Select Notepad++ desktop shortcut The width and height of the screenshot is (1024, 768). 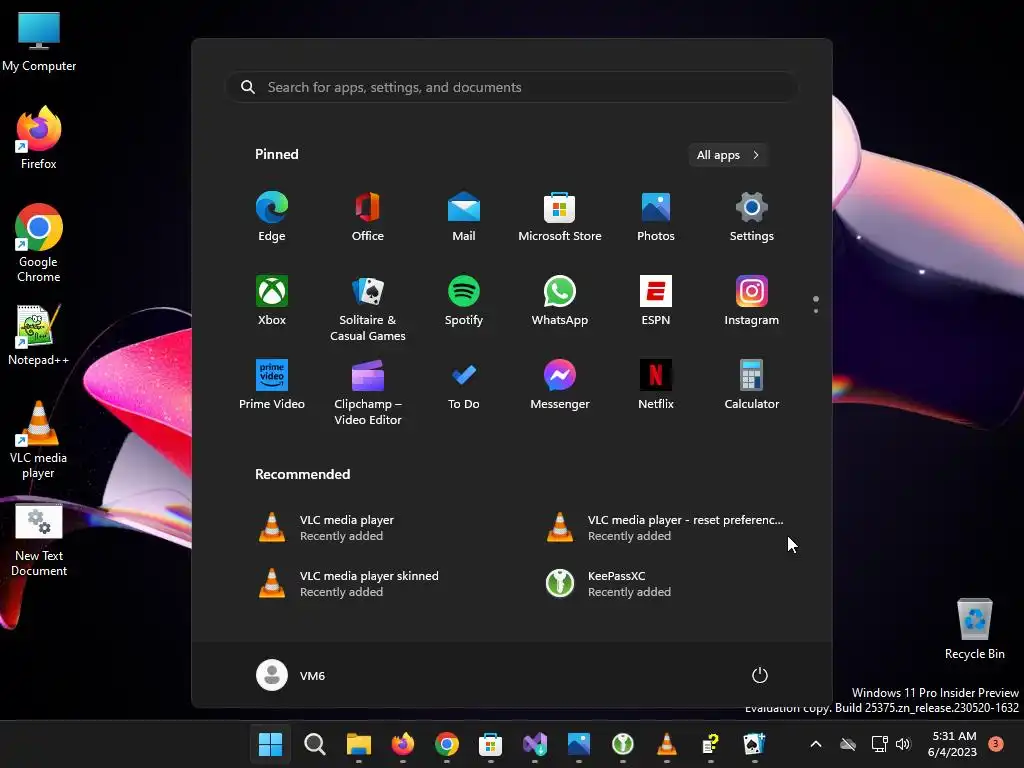click(x=39, y=334)
